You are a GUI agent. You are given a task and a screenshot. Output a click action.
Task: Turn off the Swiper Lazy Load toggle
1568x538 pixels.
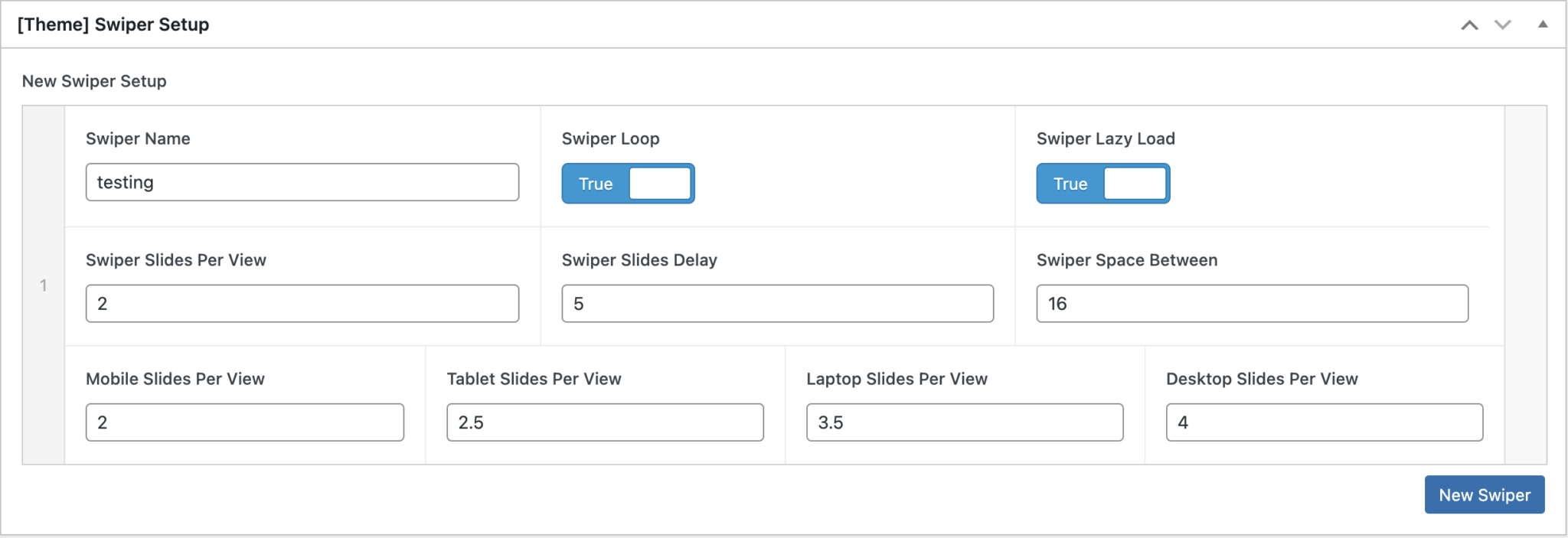pos(1102,184)
